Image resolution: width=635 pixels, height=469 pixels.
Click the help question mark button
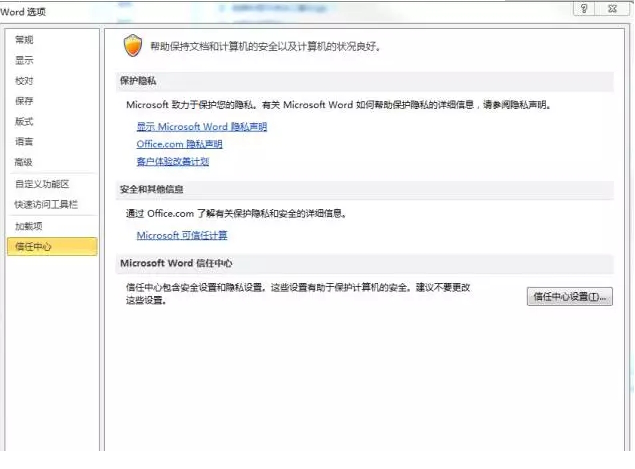coord(584,9)
